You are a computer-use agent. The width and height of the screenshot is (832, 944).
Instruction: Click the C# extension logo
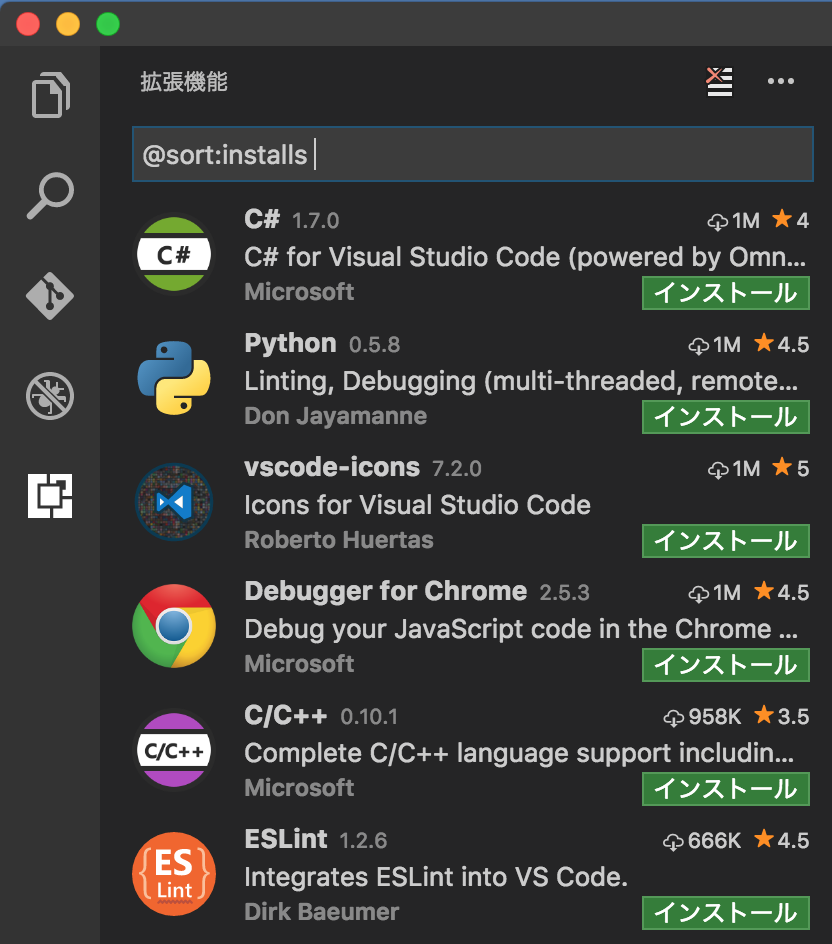[174, 254]
